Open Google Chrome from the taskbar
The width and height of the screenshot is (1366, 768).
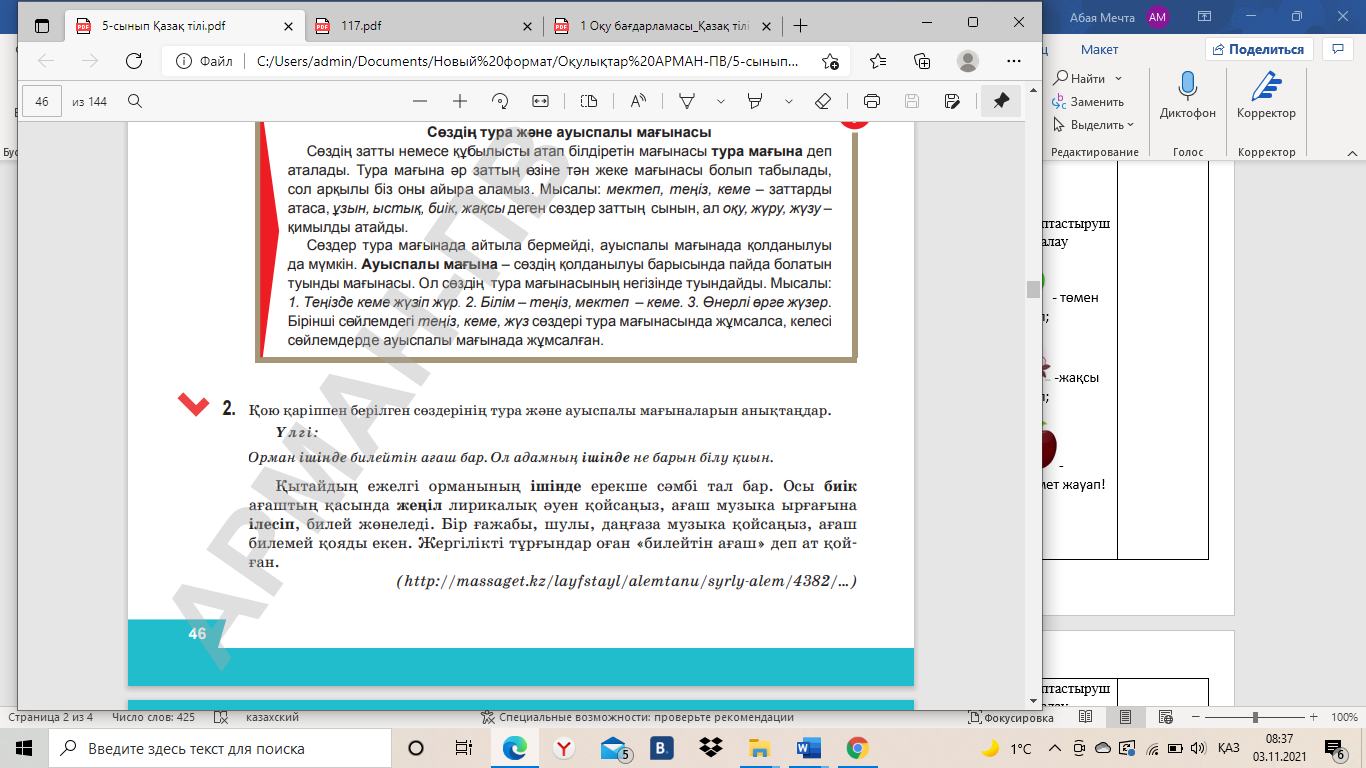[x=857, y=748]
